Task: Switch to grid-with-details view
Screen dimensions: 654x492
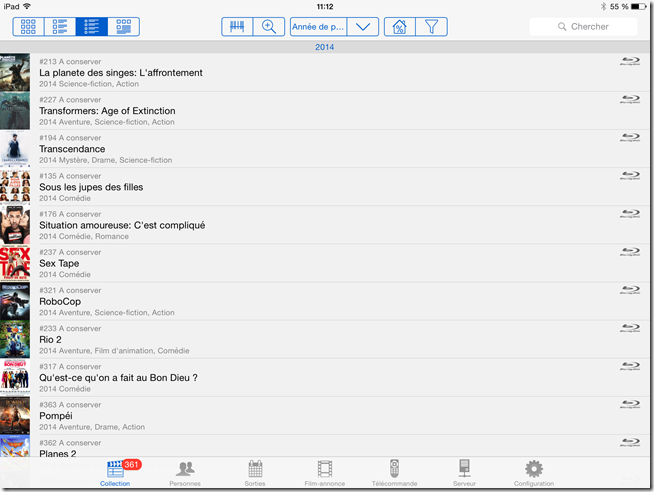Action: coord(123,27)
